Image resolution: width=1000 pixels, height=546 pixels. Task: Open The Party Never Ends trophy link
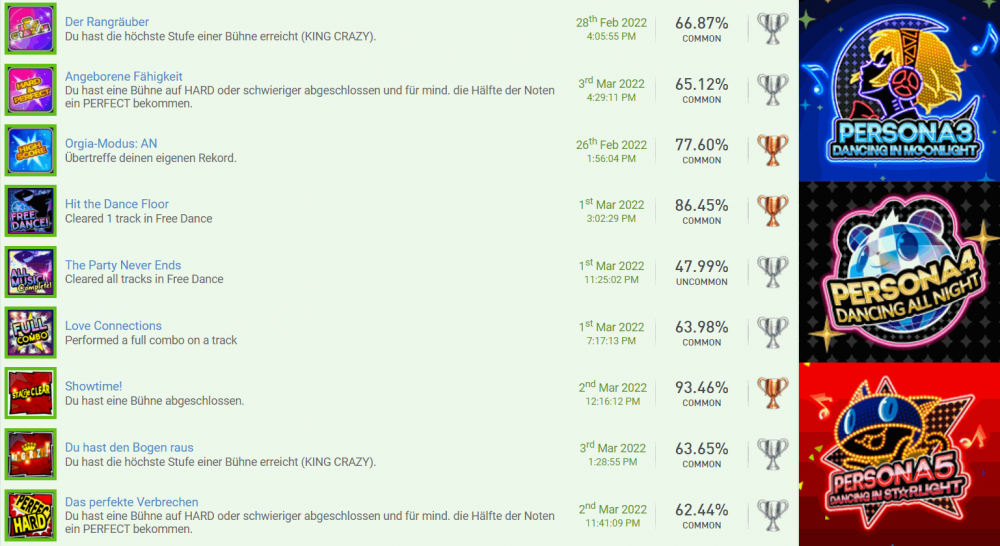coord(123,265)
